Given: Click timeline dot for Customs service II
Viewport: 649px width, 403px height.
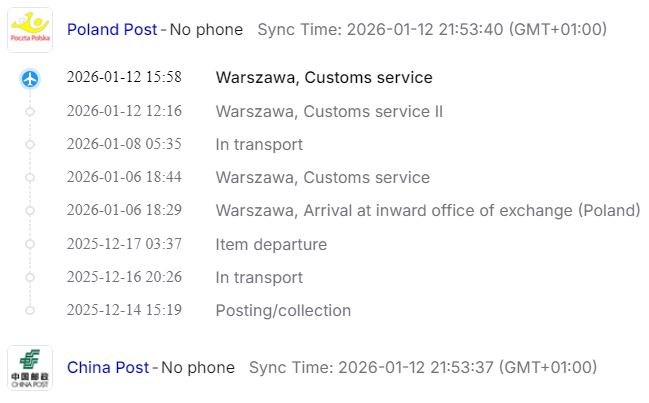Looking at the screenshot, I should click(x=30, y=111).
